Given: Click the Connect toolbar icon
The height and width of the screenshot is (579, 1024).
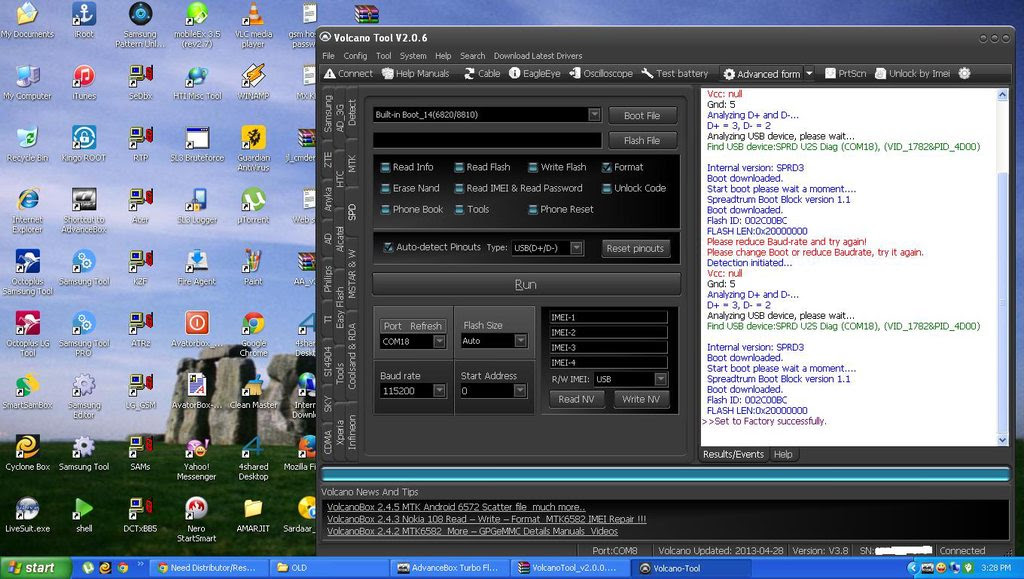Looking at the screenshot, I should coord(348,74).
